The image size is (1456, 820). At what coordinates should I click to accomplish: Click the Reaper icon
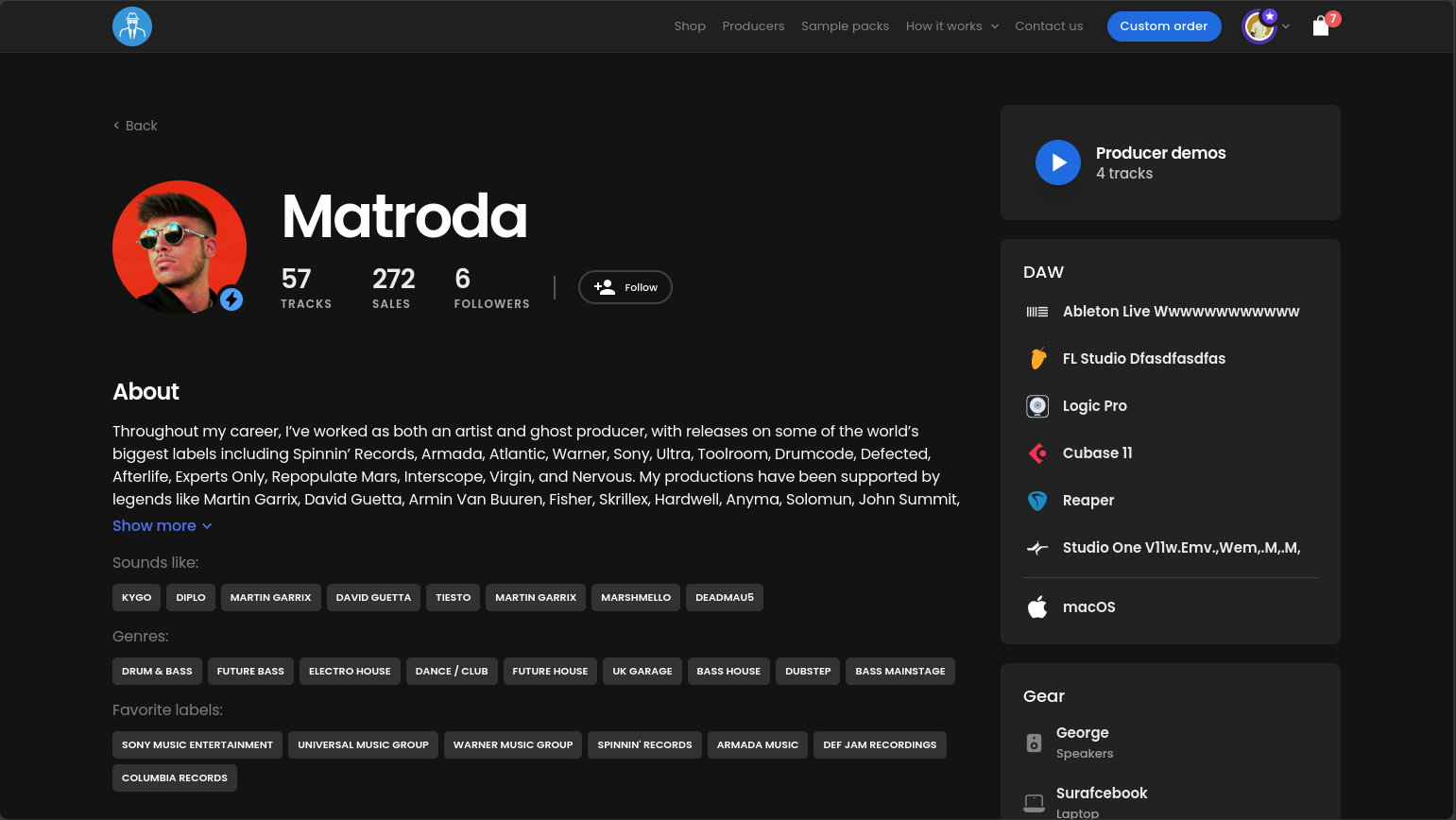click(x=1037, y=501)
